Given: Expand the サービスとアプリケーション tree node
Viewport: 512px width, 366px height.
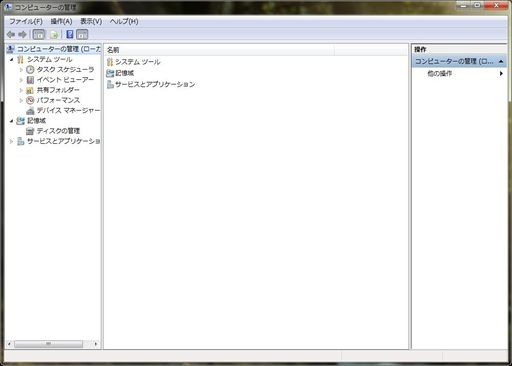Looking at the screenshot, I should (x=12, y=141).
